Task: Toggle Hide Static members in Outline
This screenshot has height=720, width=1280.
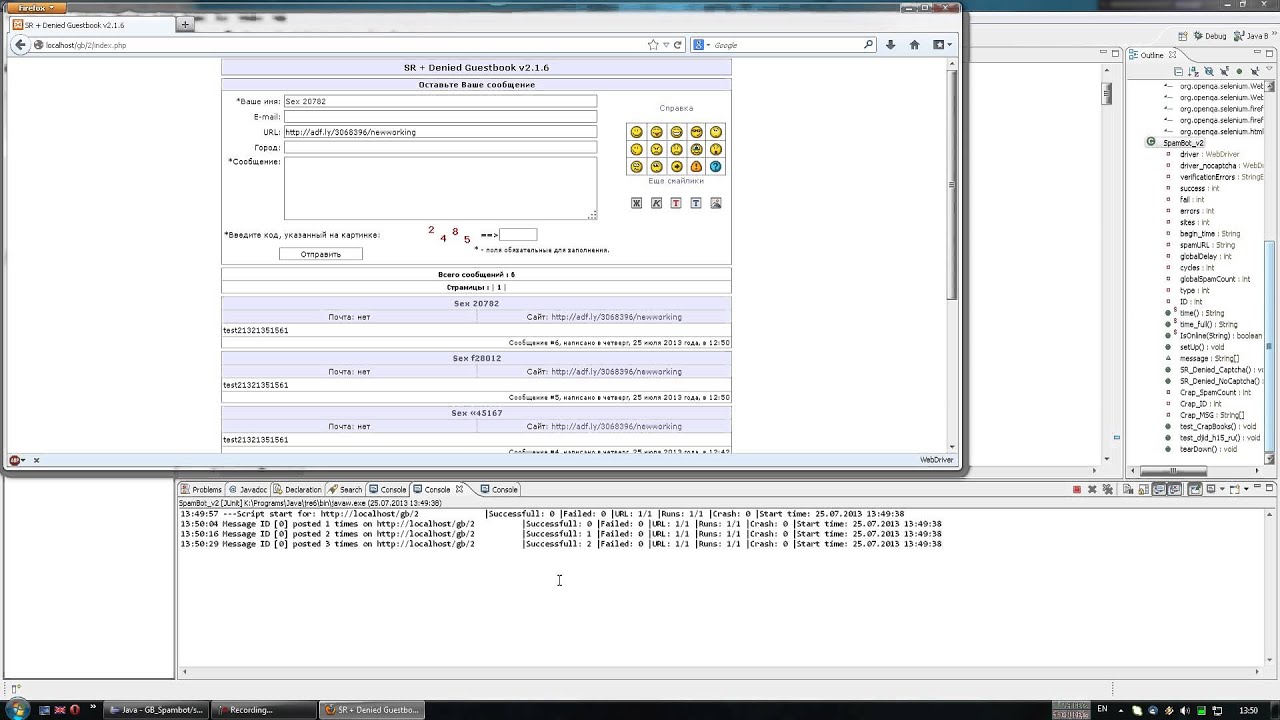Action: [1224, 71]
